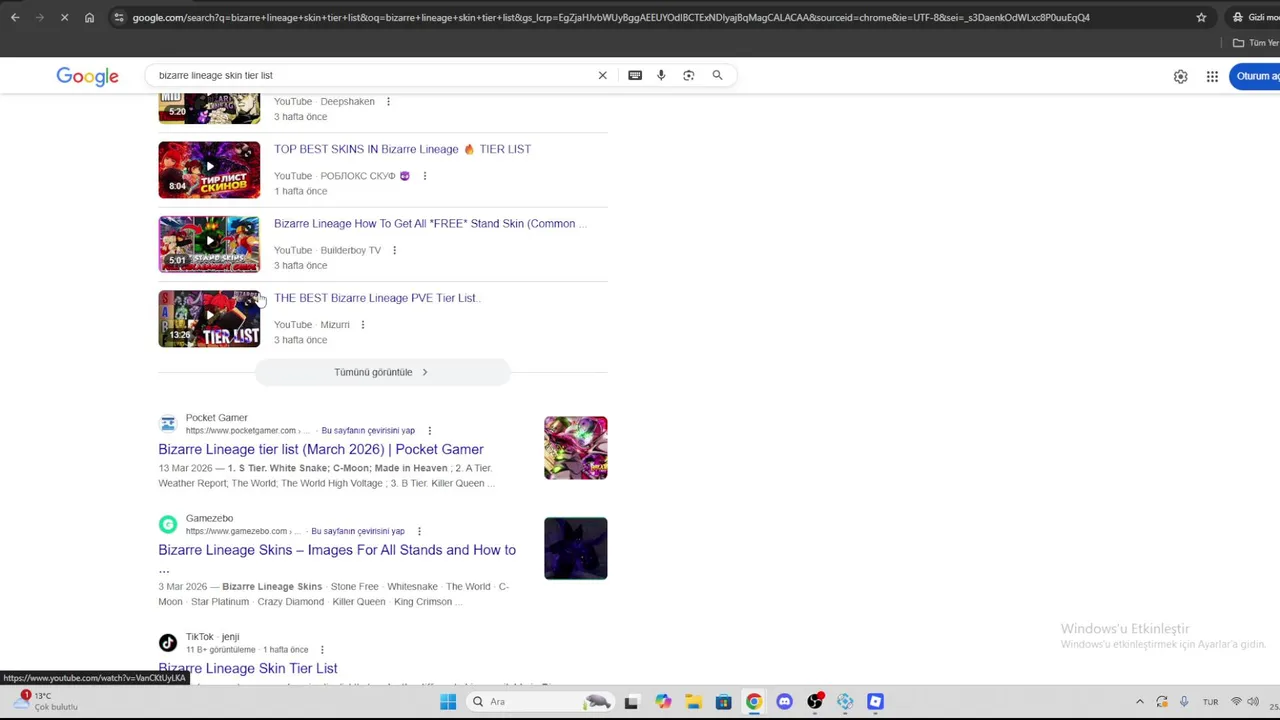Click the Gamezebo result image
The height and width of the screenshot is (720, 1280).
pos(575,548)
